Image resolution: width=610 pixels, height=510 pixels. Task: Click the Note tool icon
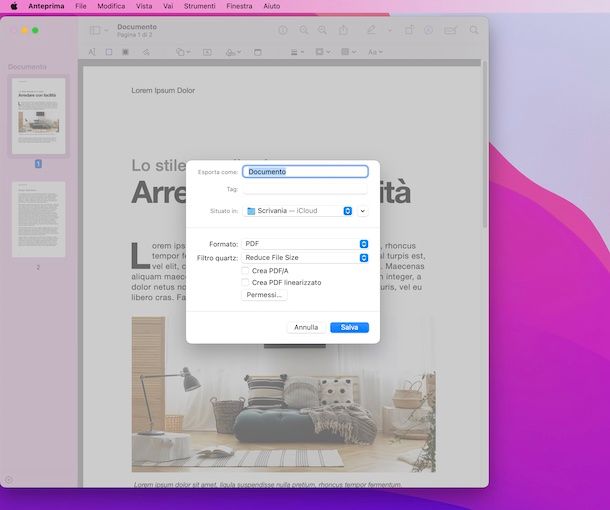[x=258, y=52]
